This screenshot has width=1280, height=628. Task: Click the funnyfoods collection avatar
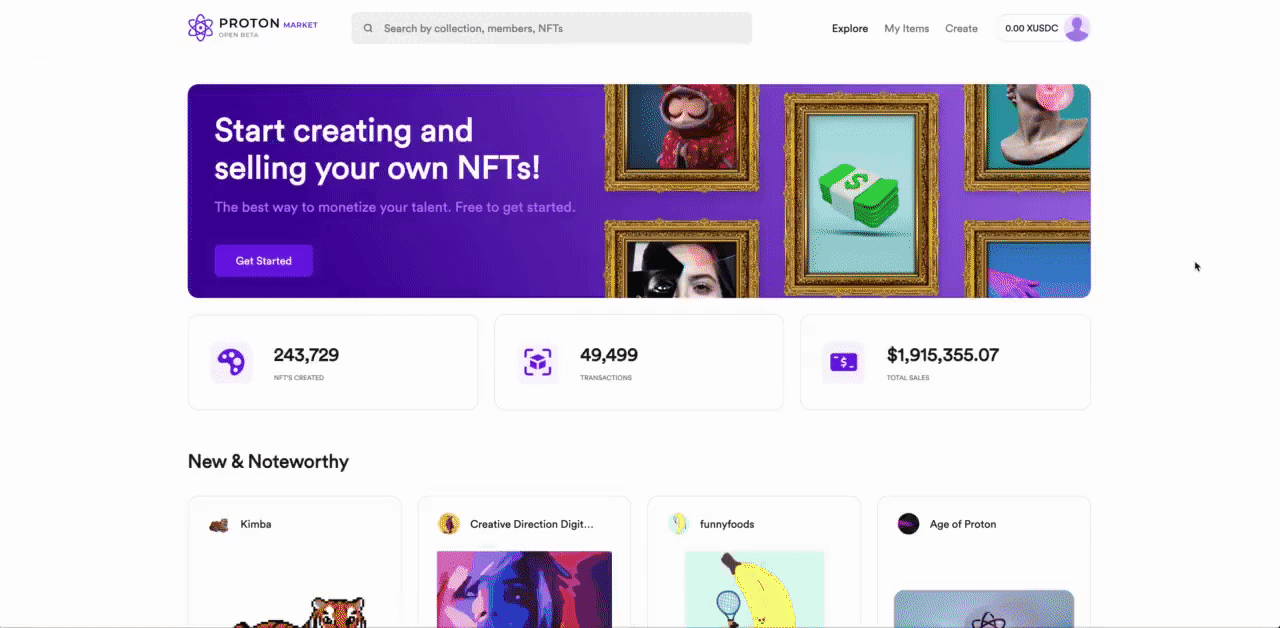pyautogui.click(x=679, y=524)
